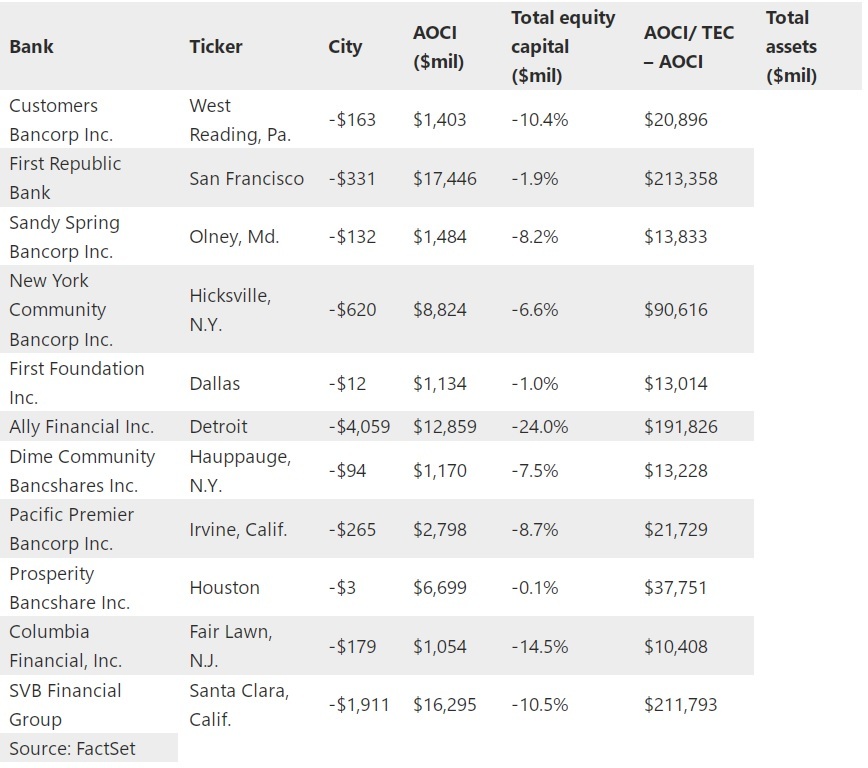Click the Total equity capital header
868x768 pixels.
point(563,46)
